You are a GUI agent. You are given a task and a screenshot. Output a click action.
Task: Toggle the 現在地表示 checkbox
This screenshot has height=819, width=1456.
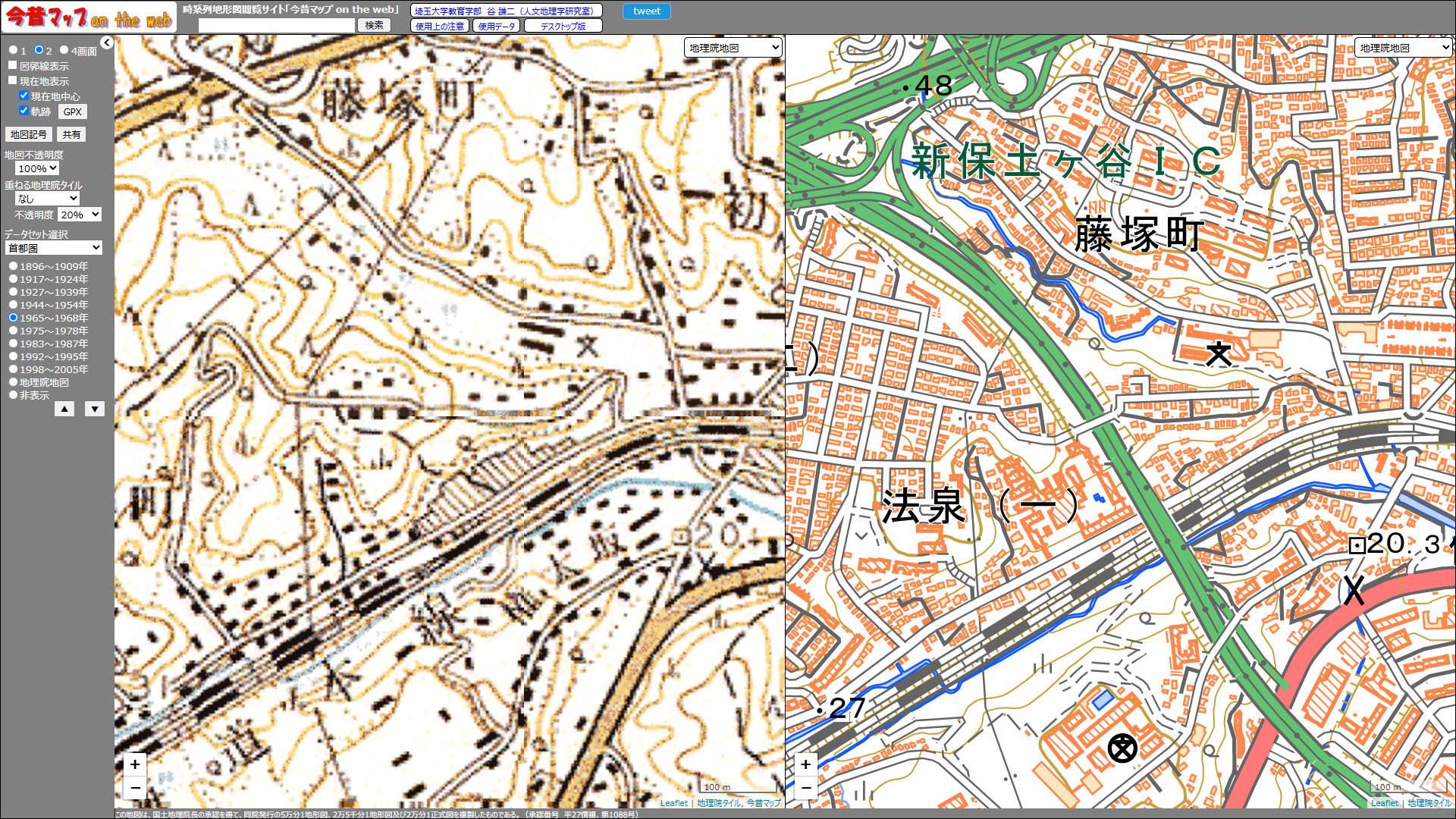click(x=13, y=80)
